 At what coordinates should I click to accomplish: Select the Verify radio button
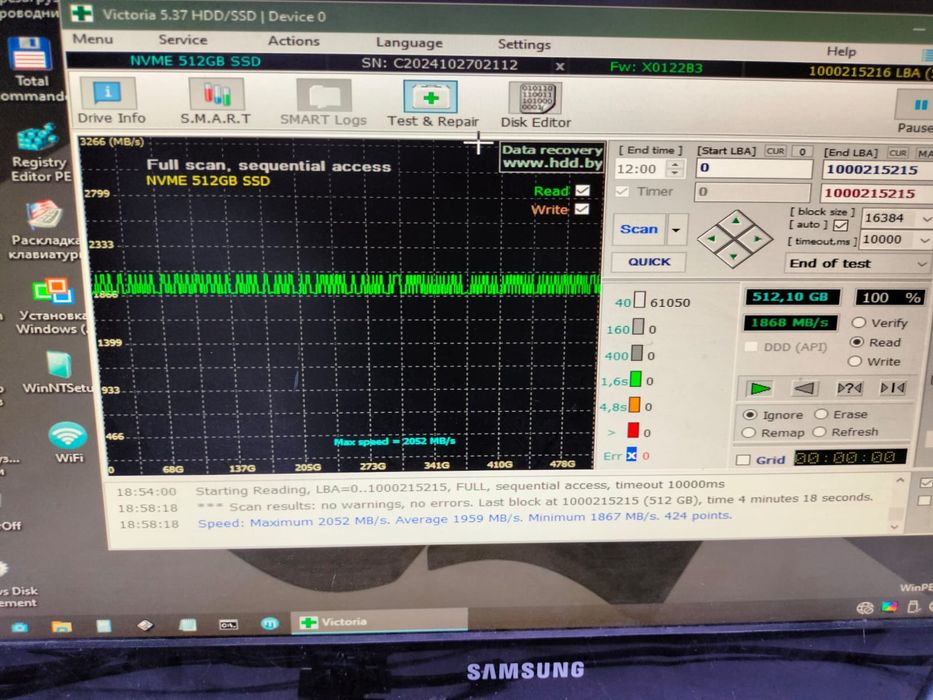[858, 323]
